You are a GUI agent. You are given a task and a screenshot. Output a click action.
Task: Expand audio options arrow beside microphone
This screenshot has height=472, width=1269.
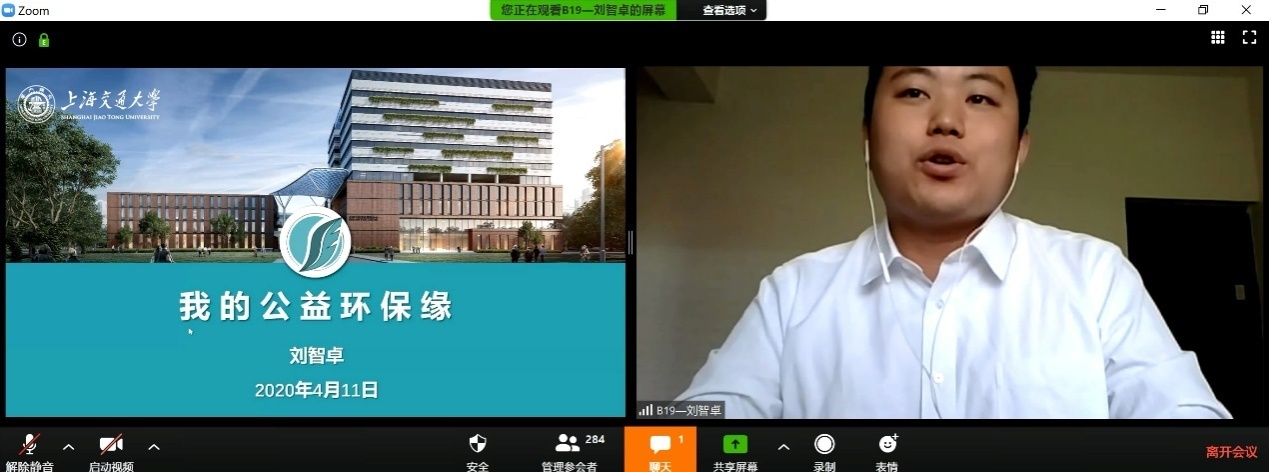[x=69, y=446]
